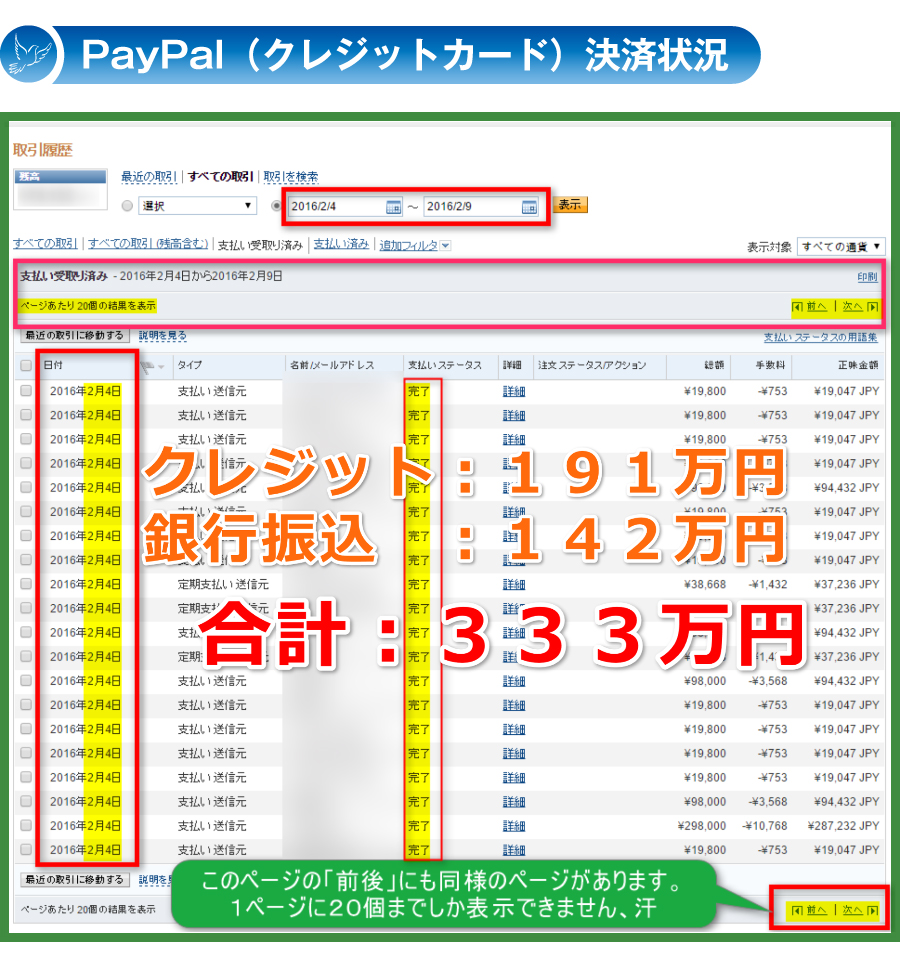Open the すべての通貨 currency dropdown
This screenshot has height=966, width=900.
tap(841, 246)
